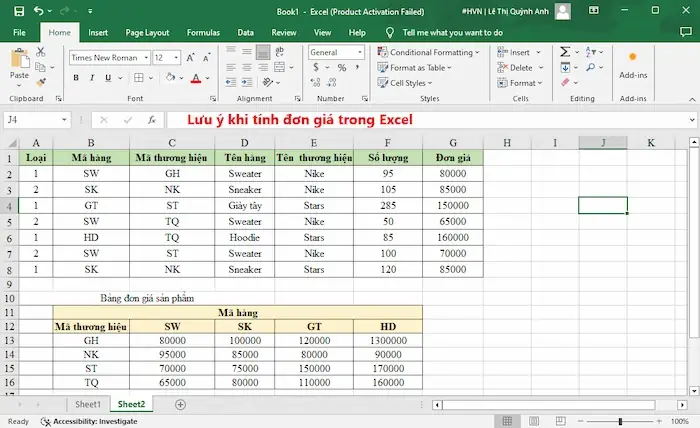
Task: Open the File menu
Action: coord(19,33)
